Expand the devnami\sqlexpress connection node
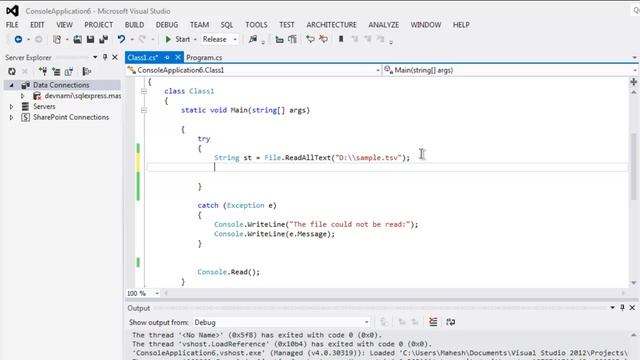Image resolution: width=640 pixels, height=360 pixels. tap(22, 96)
